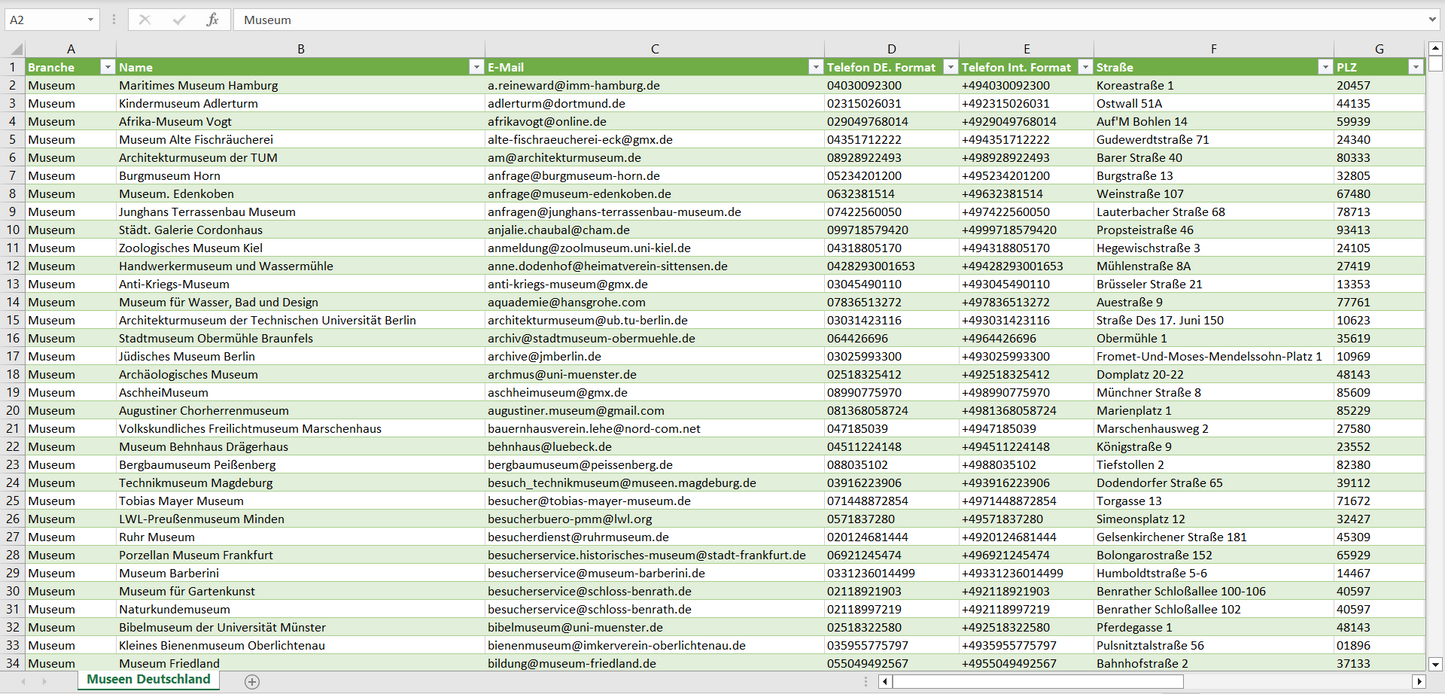This screenshot has height=694, width=1445.
Task: Click the horizontal scrollbar right arrow
Action: [1418, 681]
